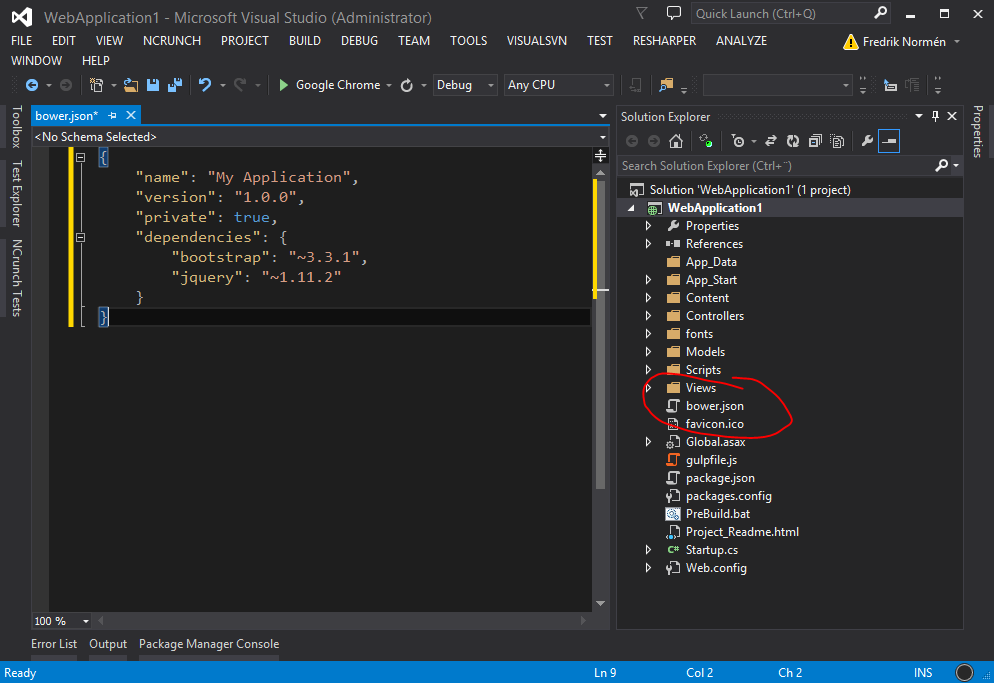Expand the Properties node in Solution Explorer
This screenshot has width=994, height=683.
tap(648, 226)
